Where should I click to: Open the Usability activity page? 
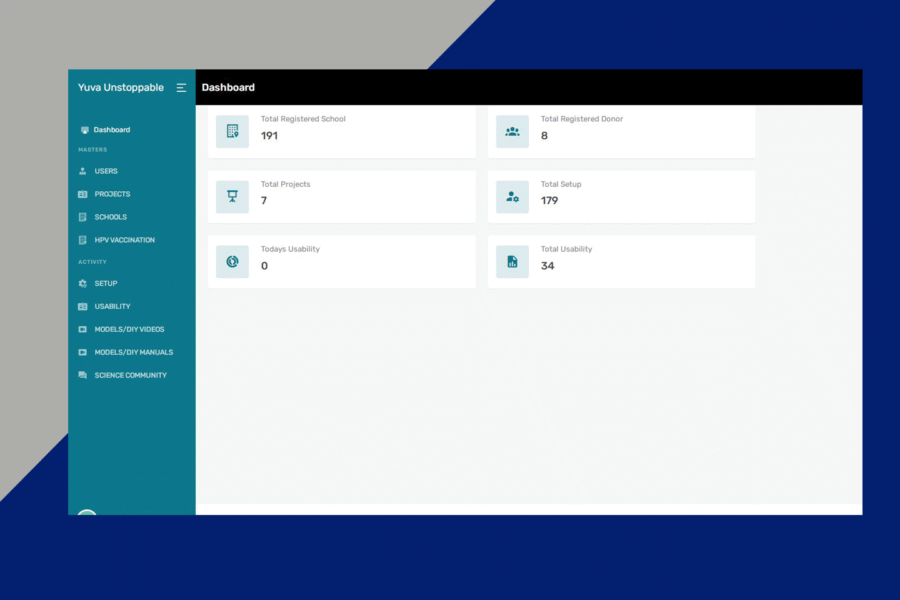point(112,306)
